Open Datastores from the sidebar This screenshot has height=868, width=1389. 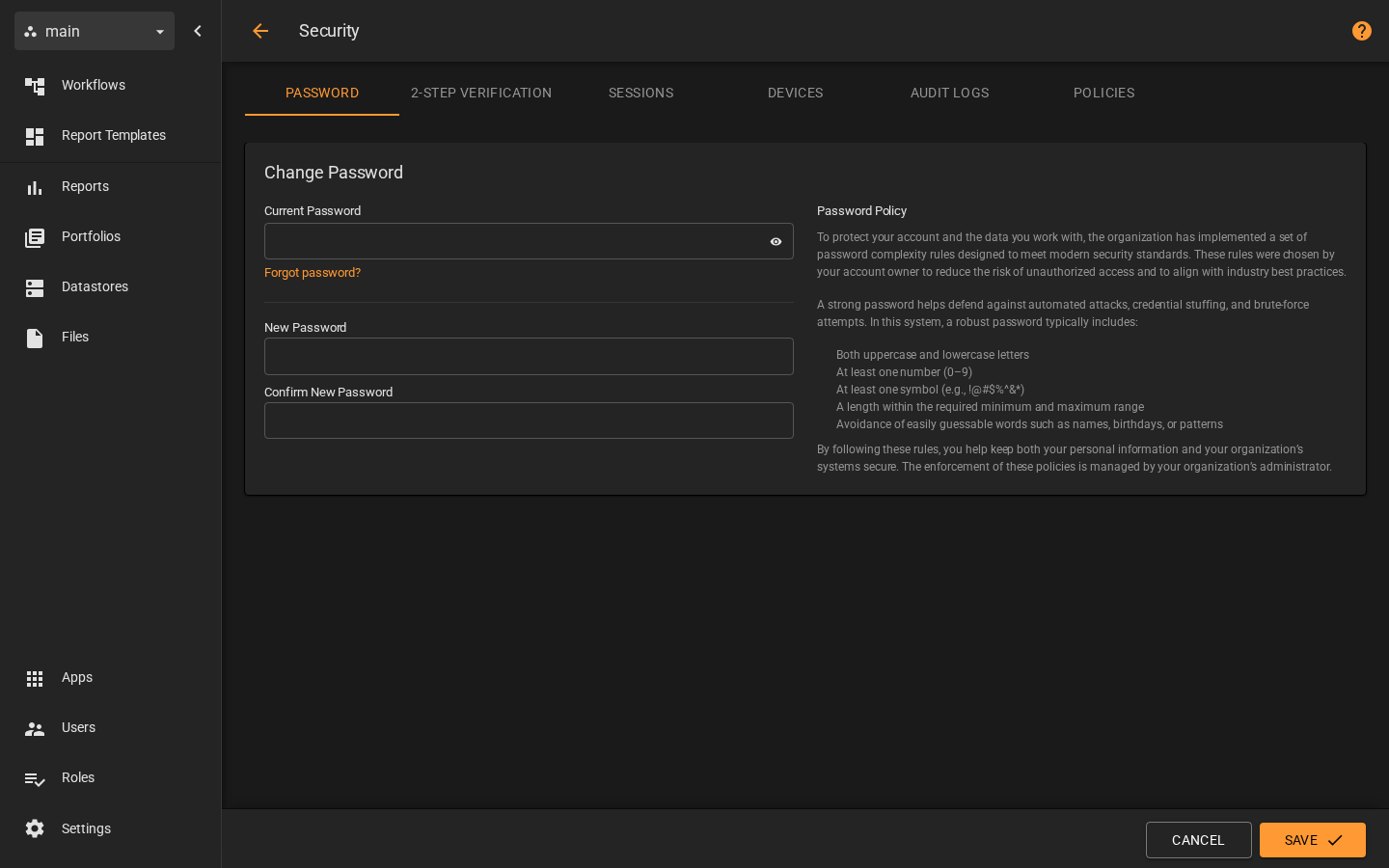(x=110, y=286)
